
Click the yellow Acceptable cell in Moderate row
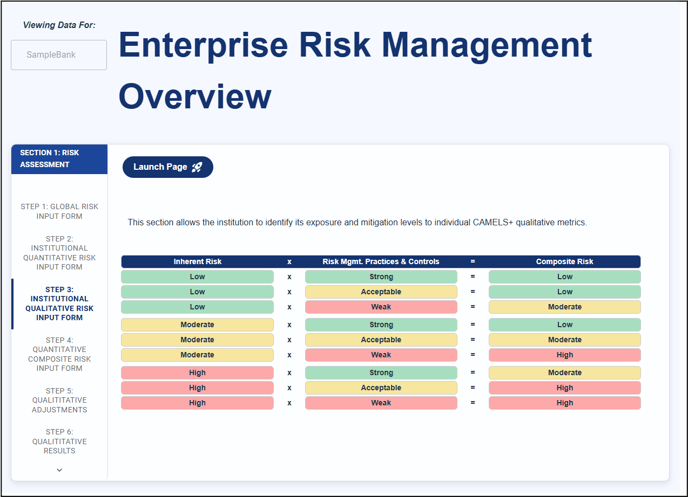(x=381, y=340)
